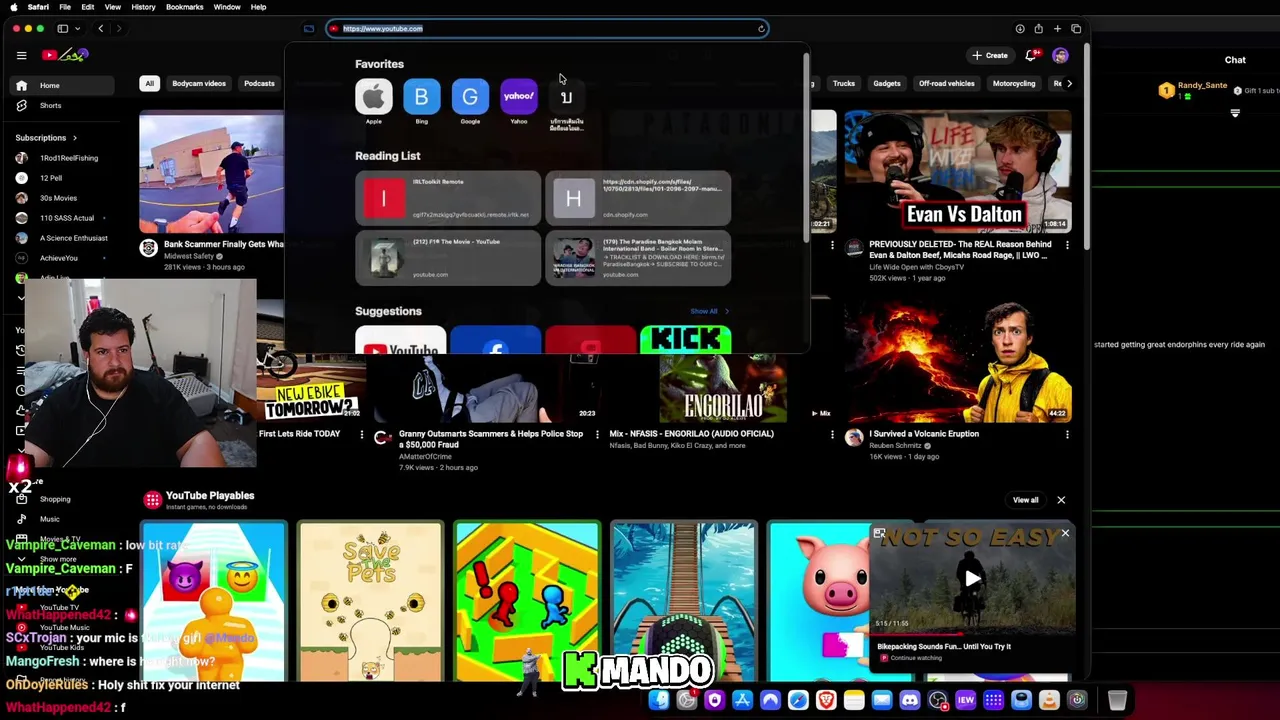The width and height of the screenshot is (1280, 720).
Task: Open F1 The Movie reading list item
Action: click(448, 258)
